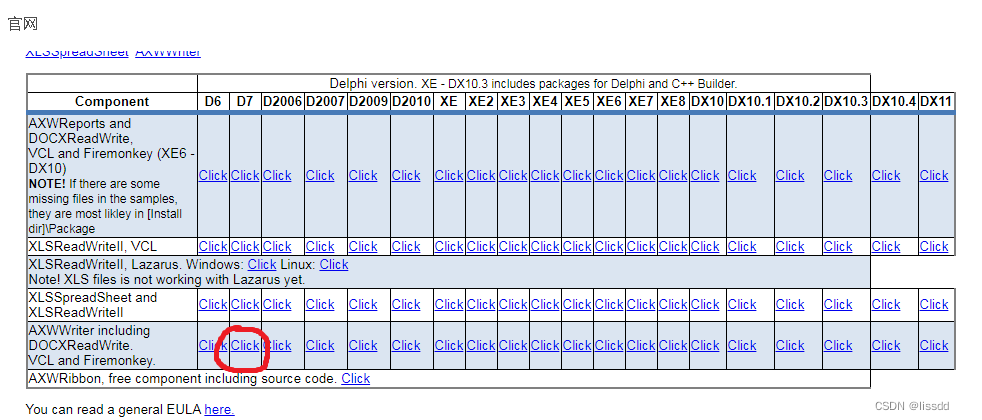Open XLSSpreadSheet link under DX10.3 column
This screenshot has width=982, height=420.
coord(838,304)
